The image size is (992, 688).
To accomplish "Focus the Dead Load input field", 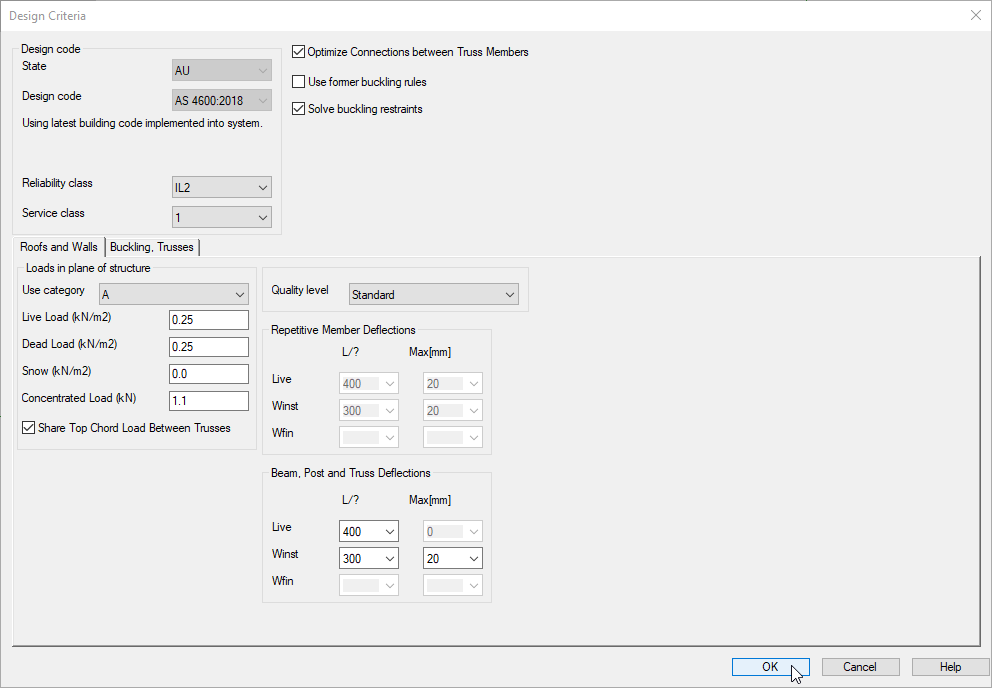I will point(208,347).
